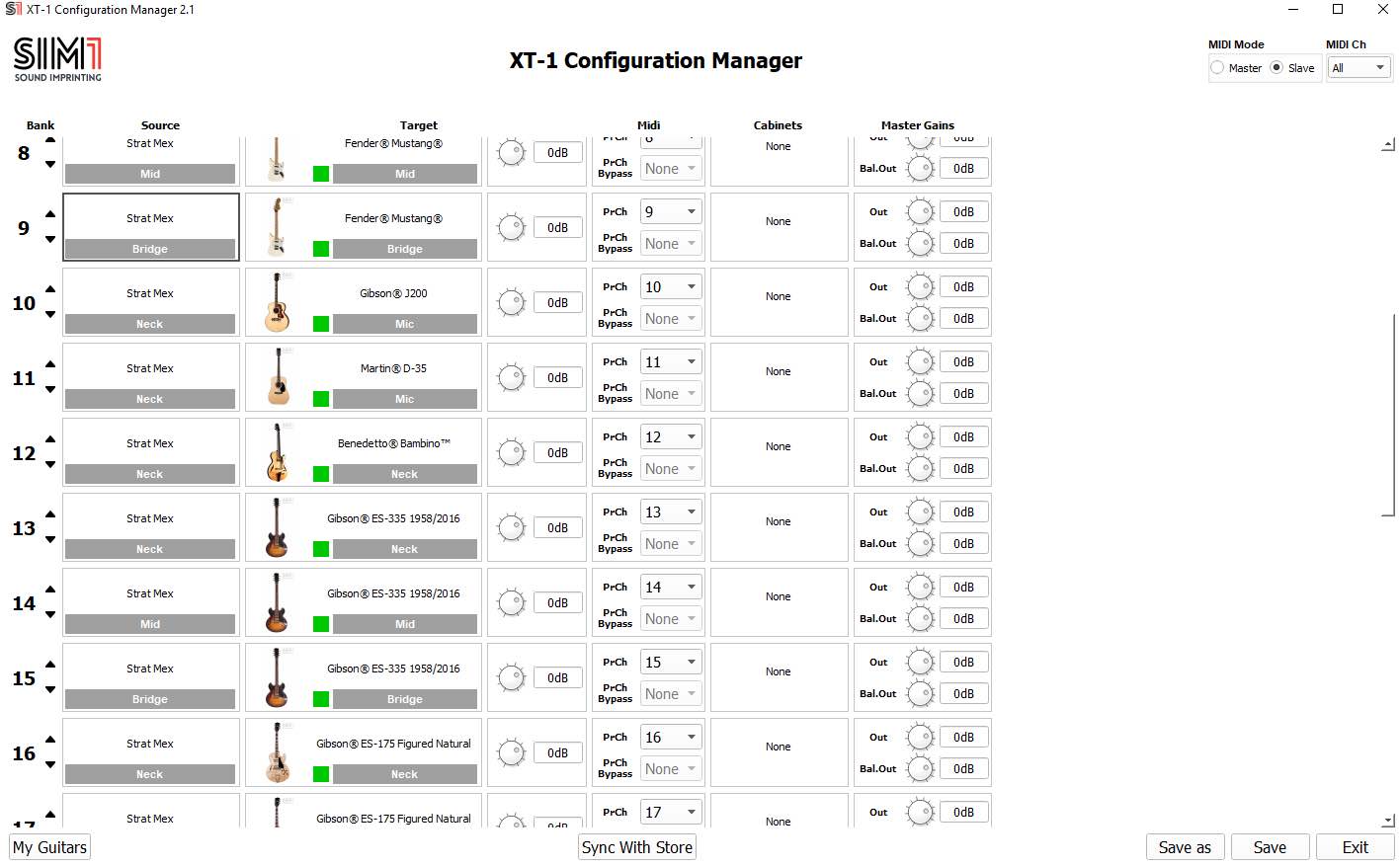Screen dimensions: 1400x866
Task: Move bank 12 up with its up arrow
Action: coord(50,439)
